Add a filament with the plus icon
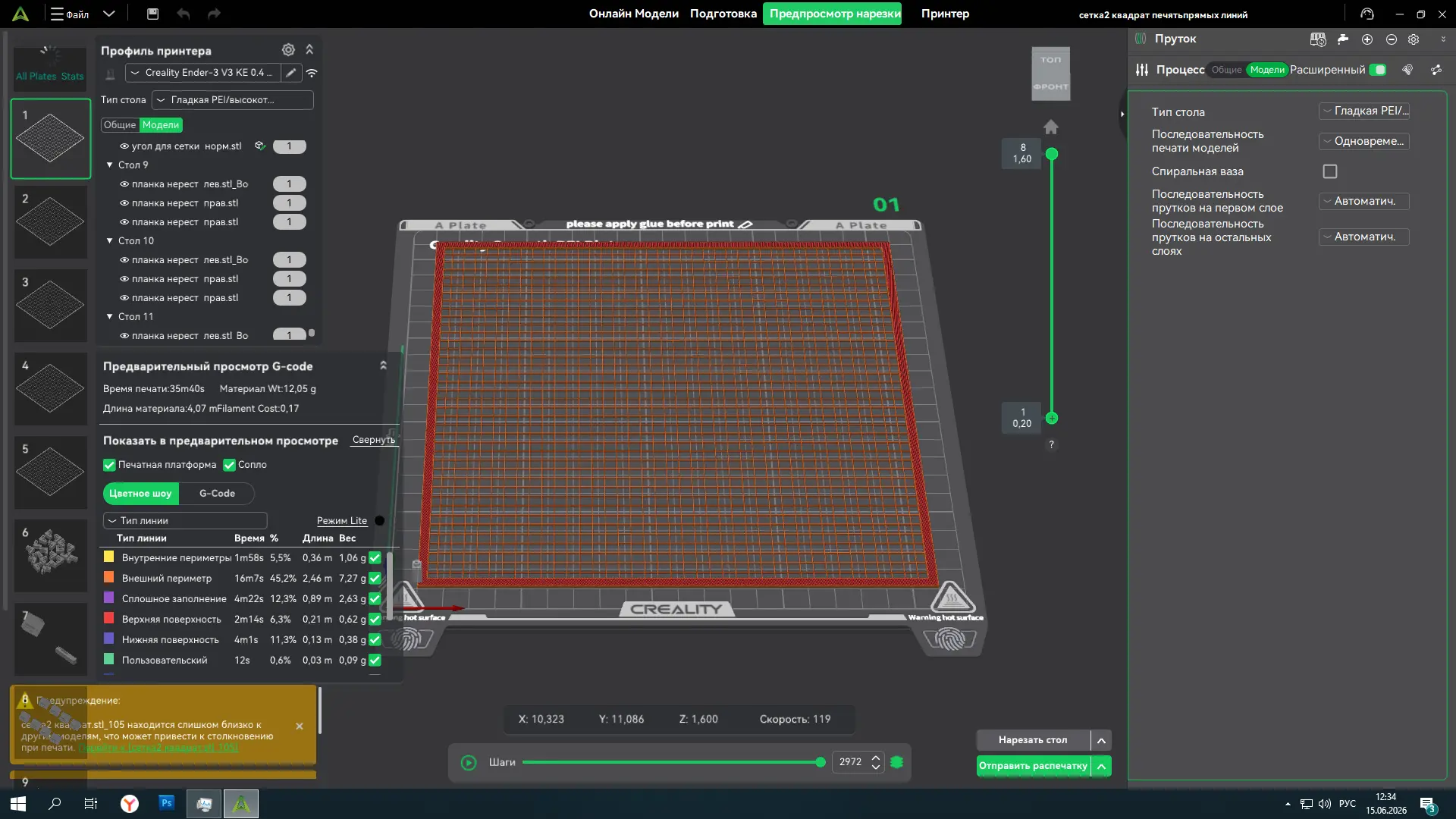 pyautogui.click(x=1367, y=39)
